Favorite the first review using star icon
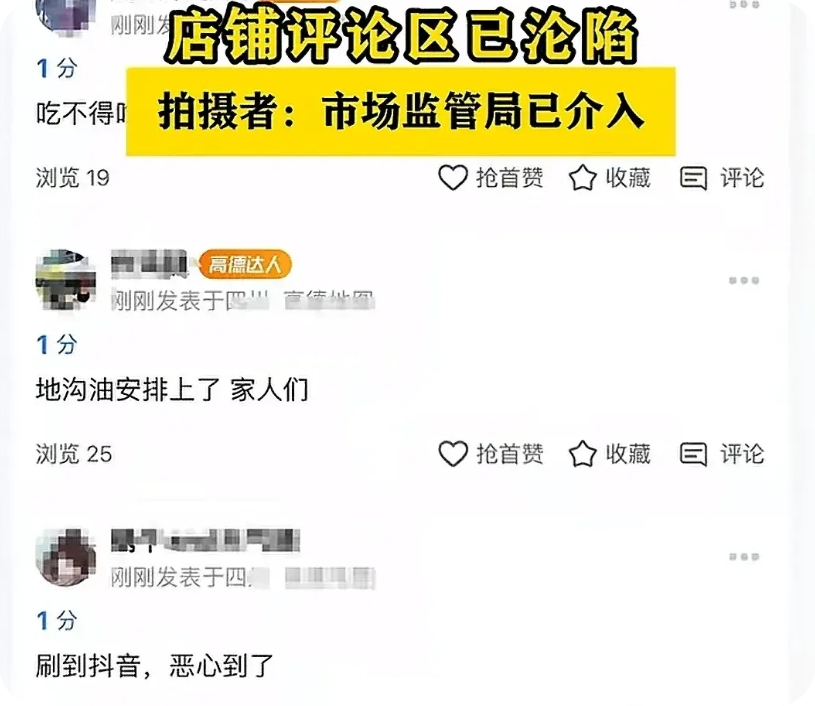815x706 pixels. [x=583, y=178]
